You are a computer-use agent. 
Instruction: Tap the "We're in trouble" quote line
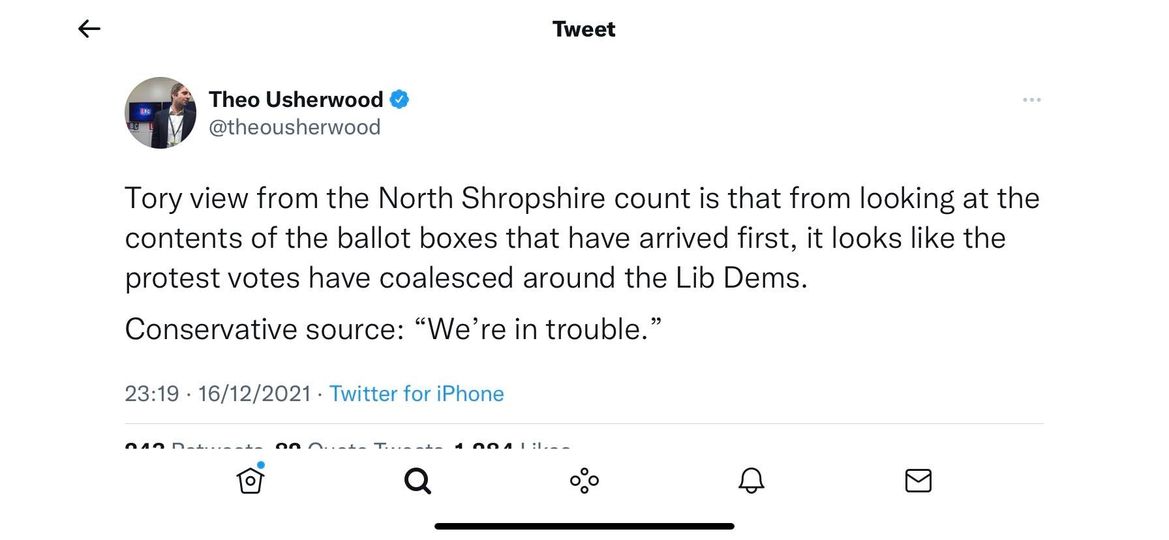(396, 329)
